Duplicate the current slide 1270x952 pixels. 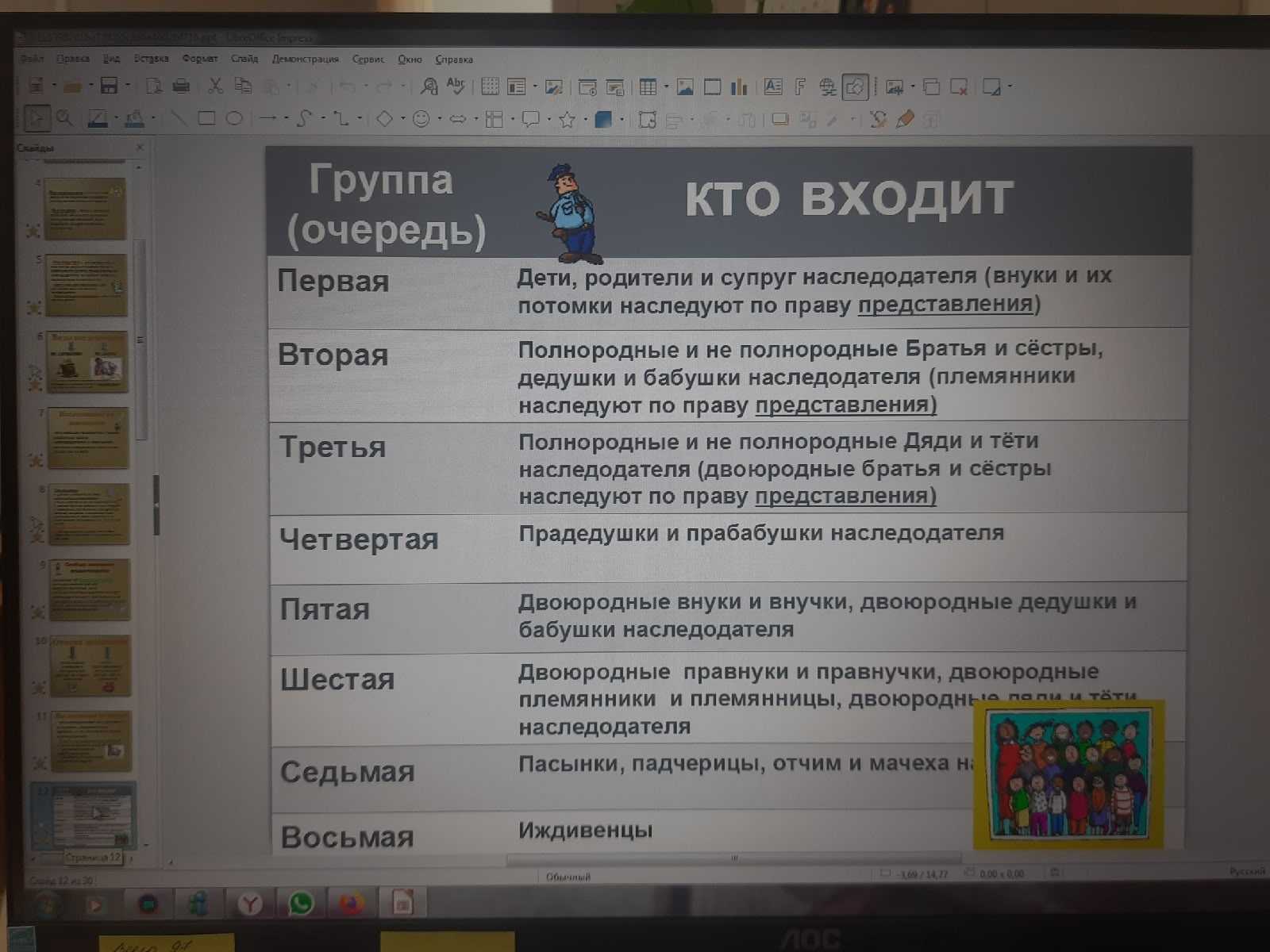932,86
